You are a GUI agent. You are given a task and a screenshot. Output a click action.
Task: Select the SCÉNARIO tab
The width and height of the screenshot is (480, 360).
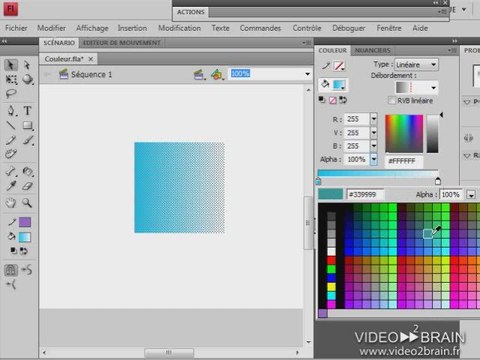pyautogui.click(x=59, y=43)
